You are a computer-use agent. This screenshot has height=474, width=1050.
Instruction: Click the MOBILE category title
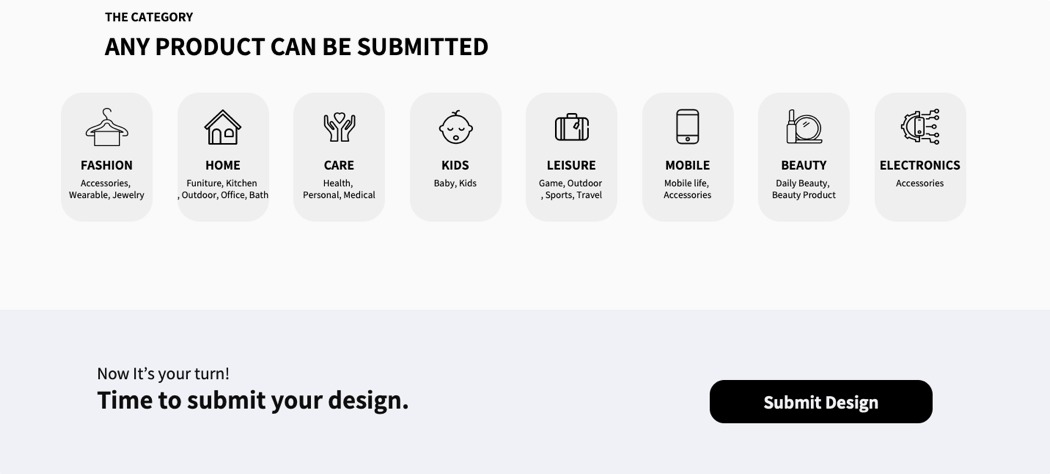point(687,165)
